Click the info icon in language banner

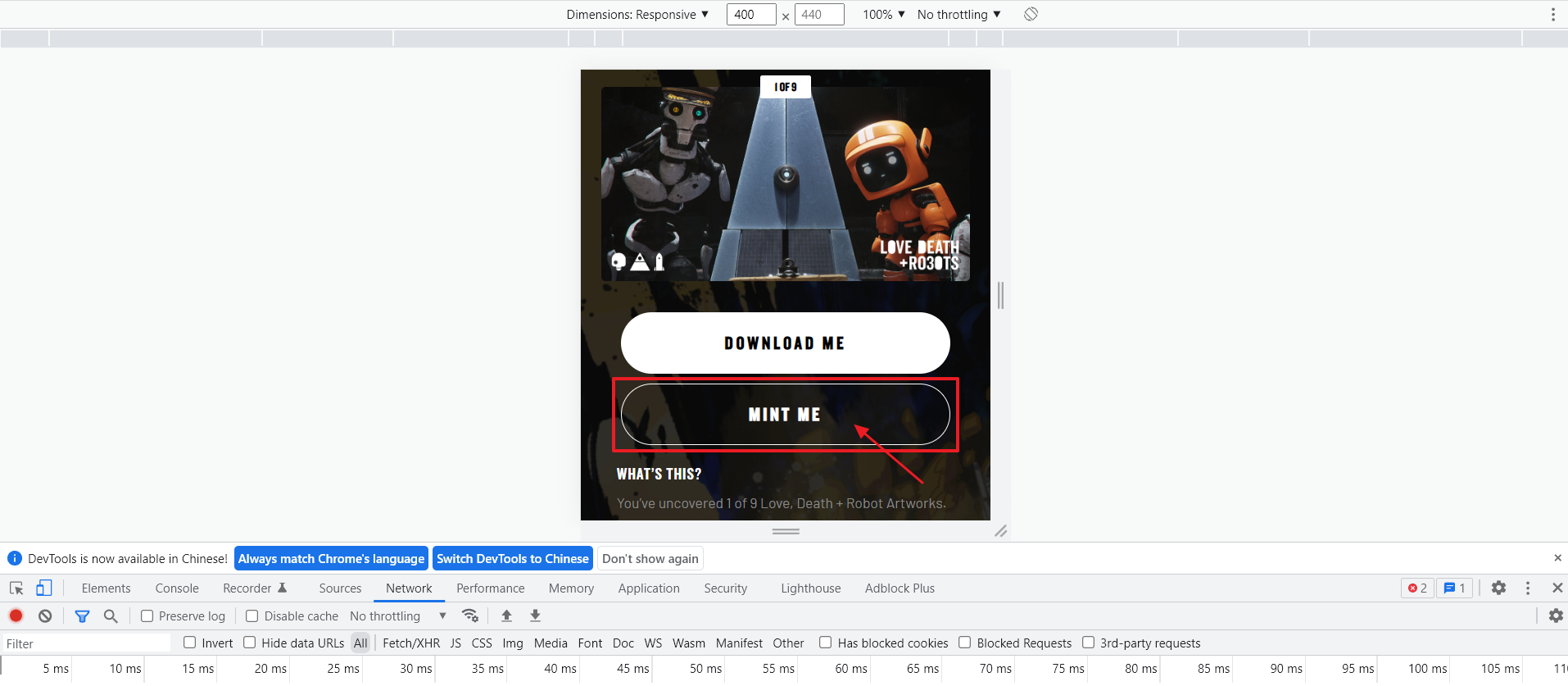[x=15, y=558]
